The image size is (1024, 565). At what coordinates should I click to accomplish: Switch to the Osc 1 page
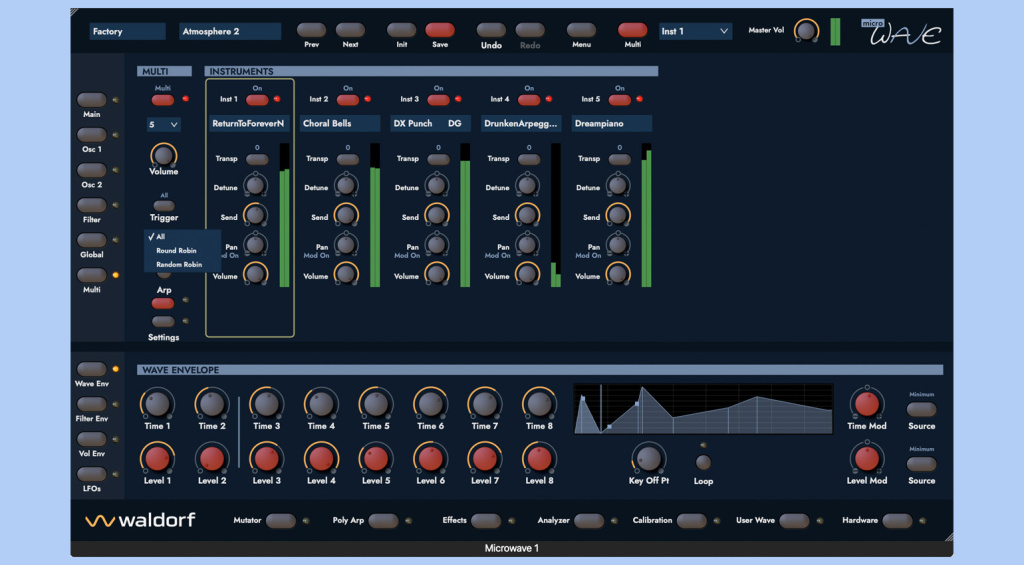click(x=91, y=135)
